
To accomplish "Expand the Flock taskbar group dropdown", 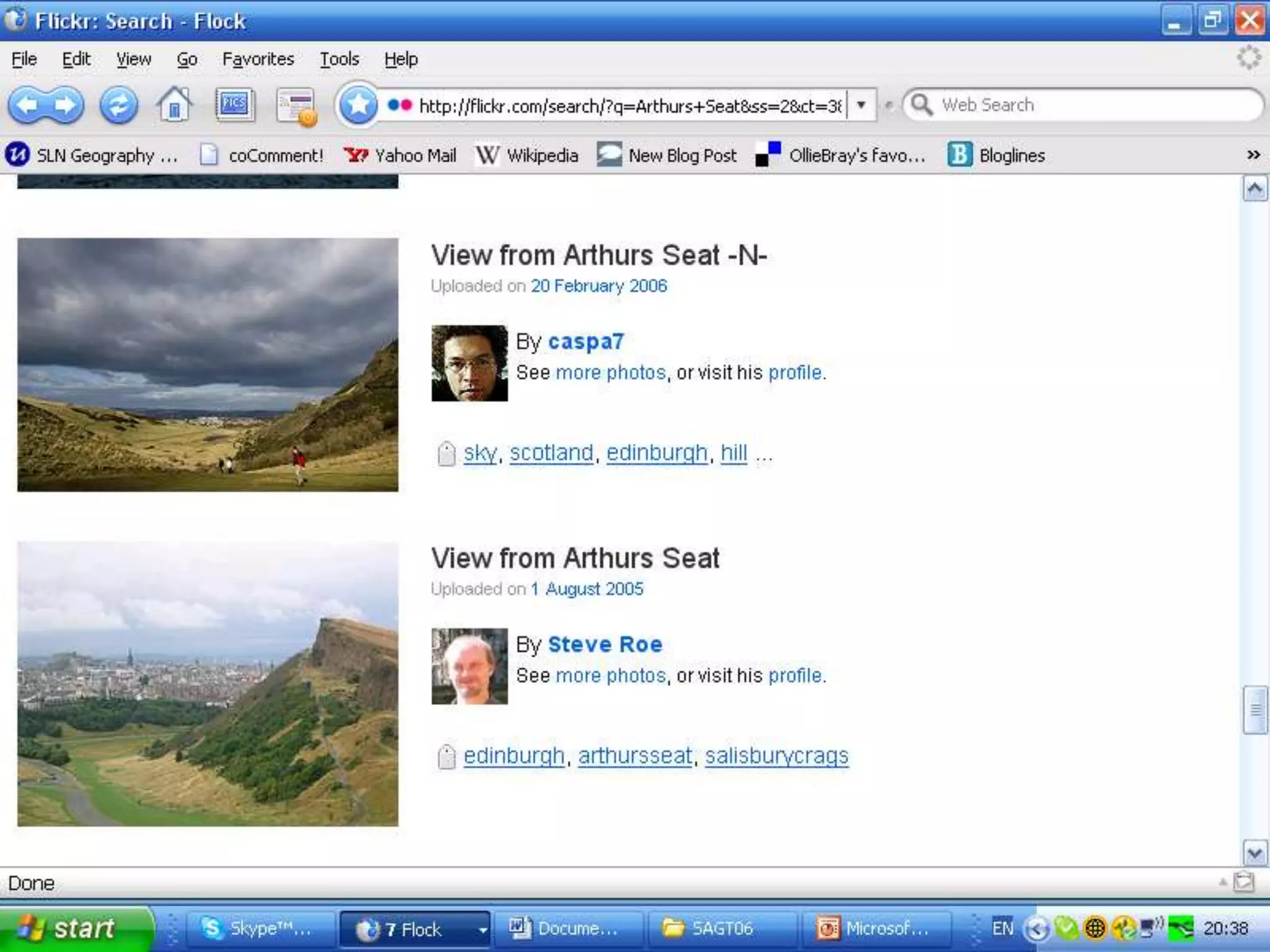I will tap(482, 929).
